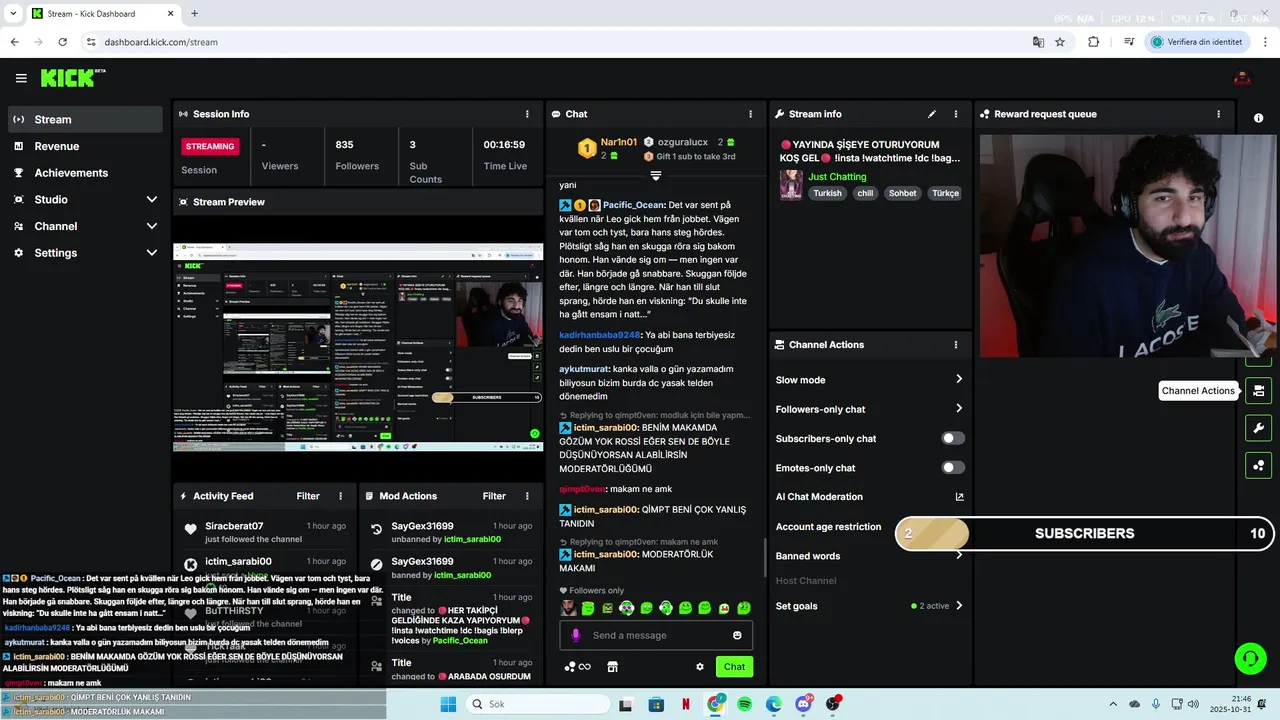Click the Sohbet stream tag
Viewport: 1280px width, 720px height.
point(902,193)
